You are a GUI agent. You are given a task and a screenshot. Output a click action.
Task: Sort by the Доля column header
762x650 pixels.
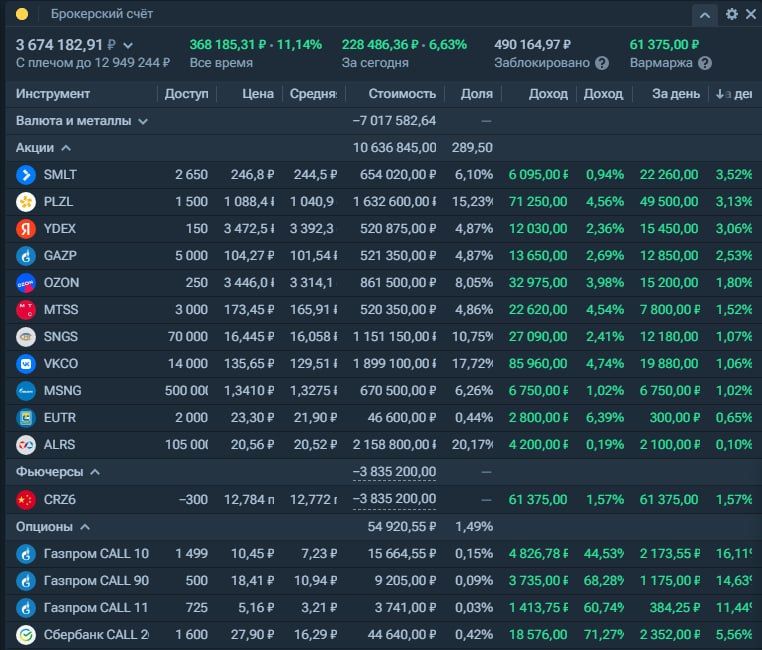point(477,94)
